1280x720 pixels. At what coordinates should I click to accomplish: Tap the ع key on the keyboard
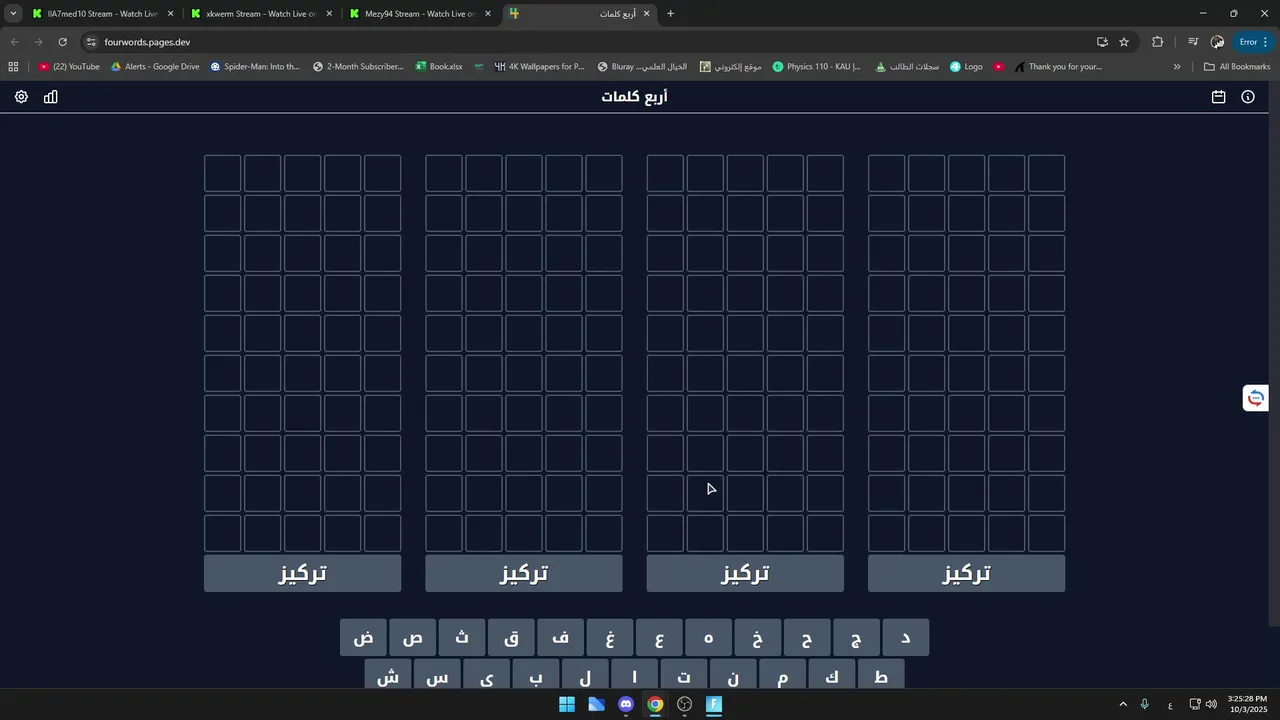(x=659, y=638)
